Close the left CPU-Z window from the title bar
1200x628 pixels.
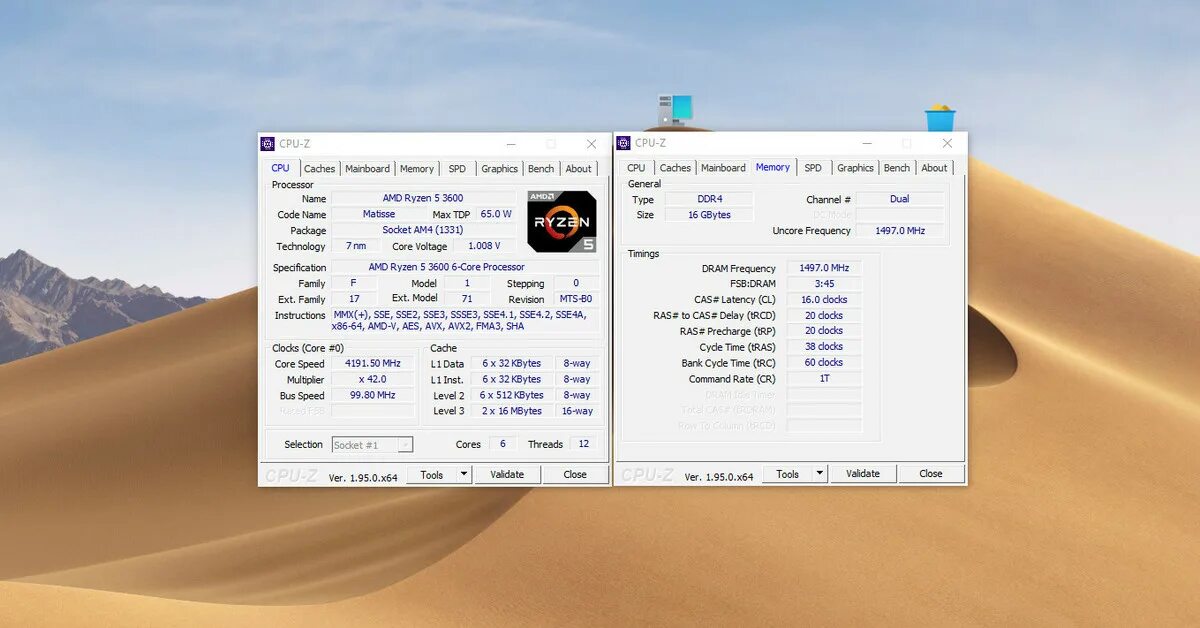coord(591,144)
